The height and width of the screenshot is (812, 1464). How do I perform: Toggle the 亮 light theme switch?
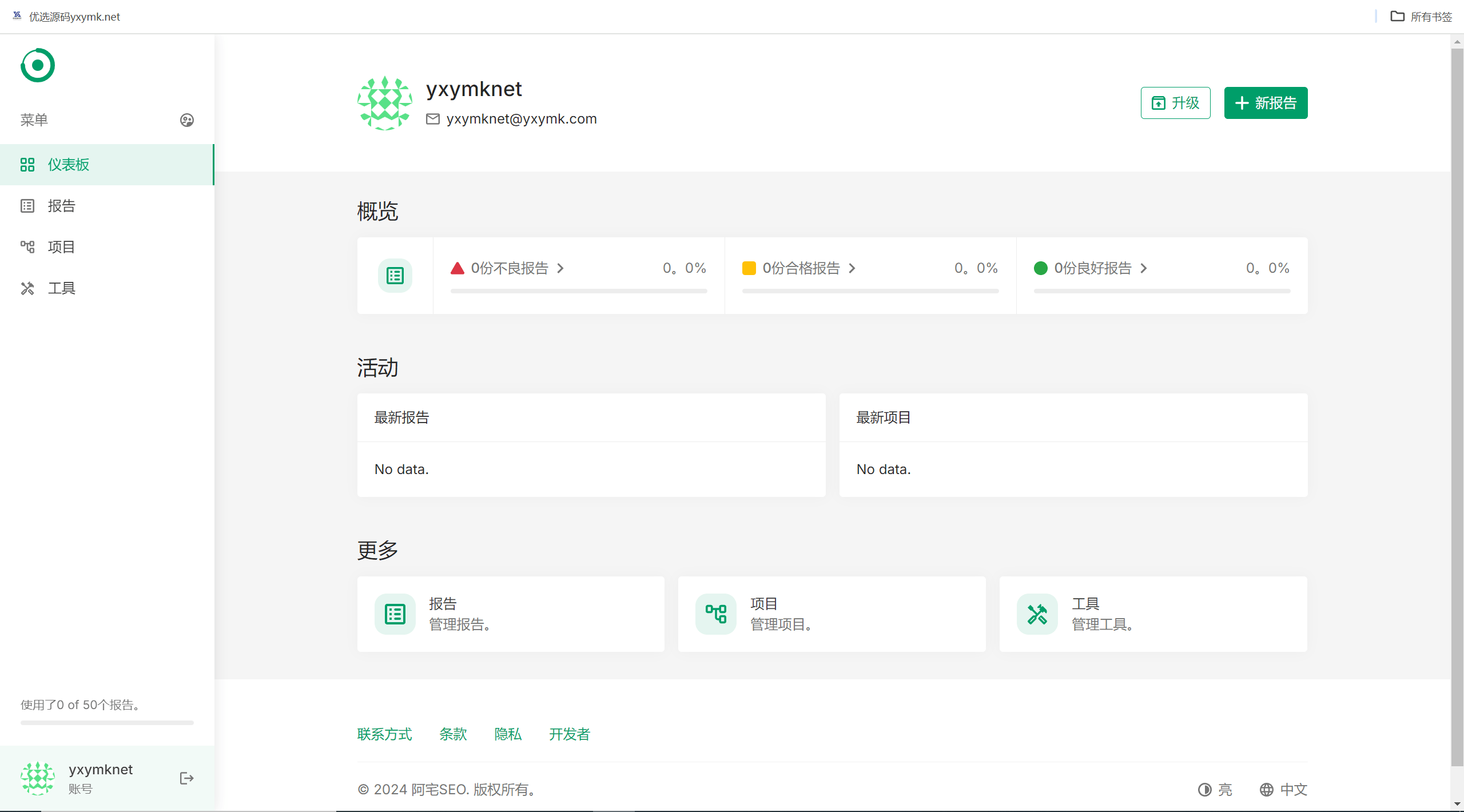[x=1215, y=790]
